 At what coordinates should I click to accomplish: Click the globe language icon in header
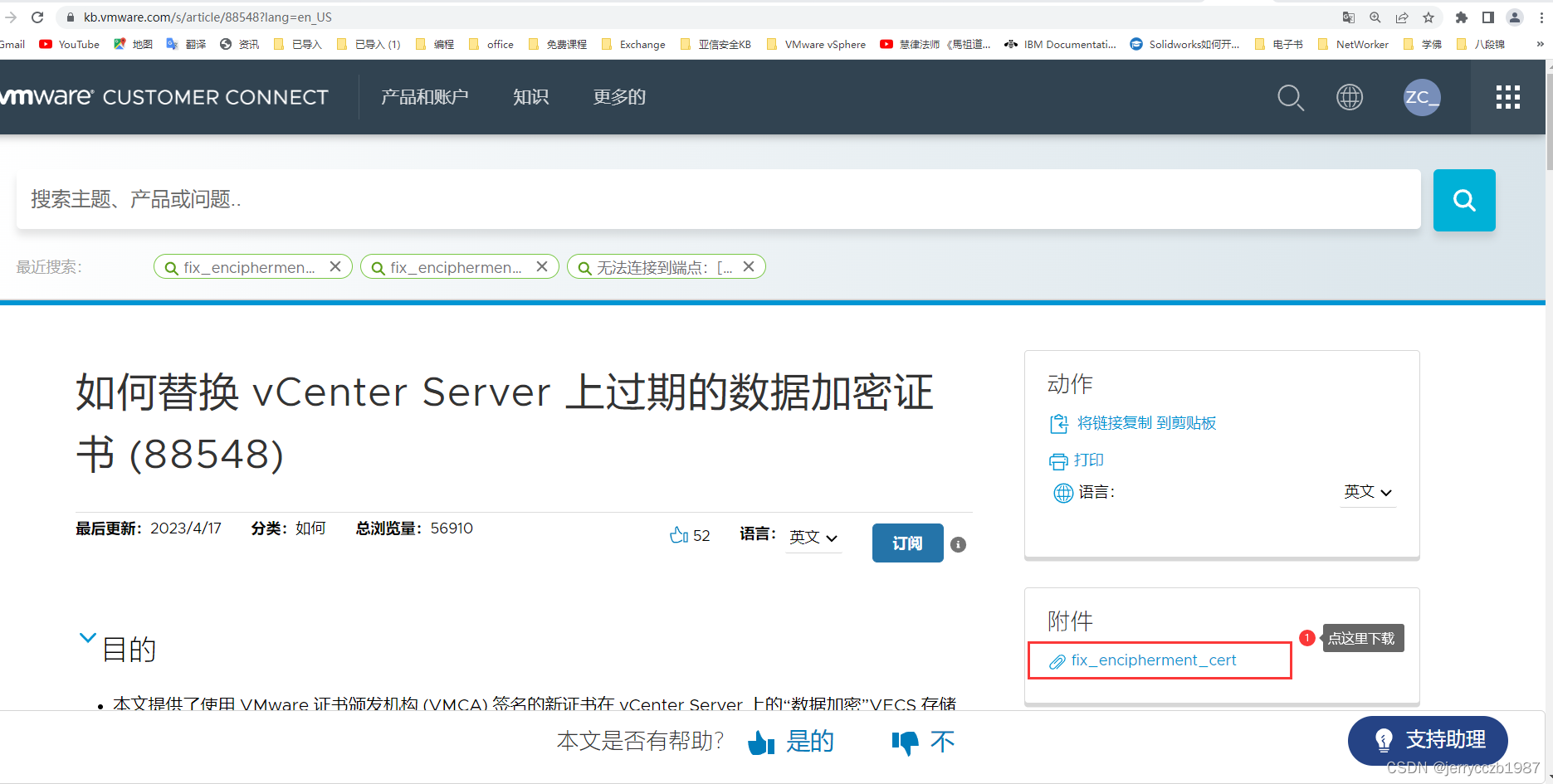click(1350, 97)
